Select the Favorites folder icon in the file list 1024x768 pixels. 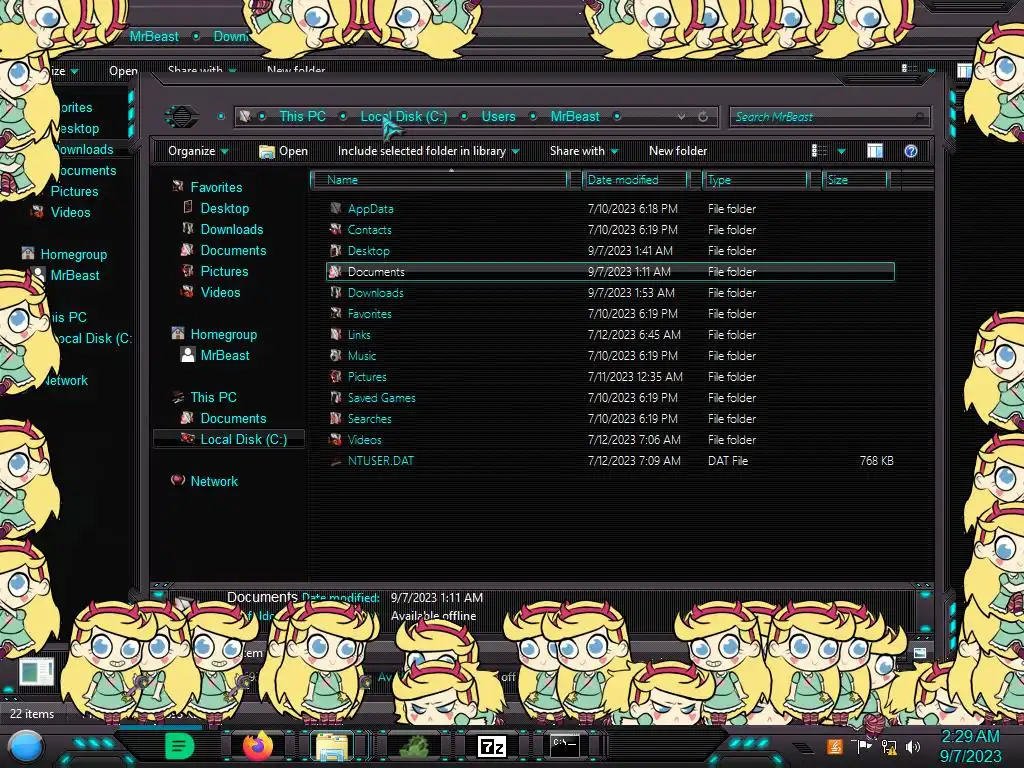coord(336,313)
